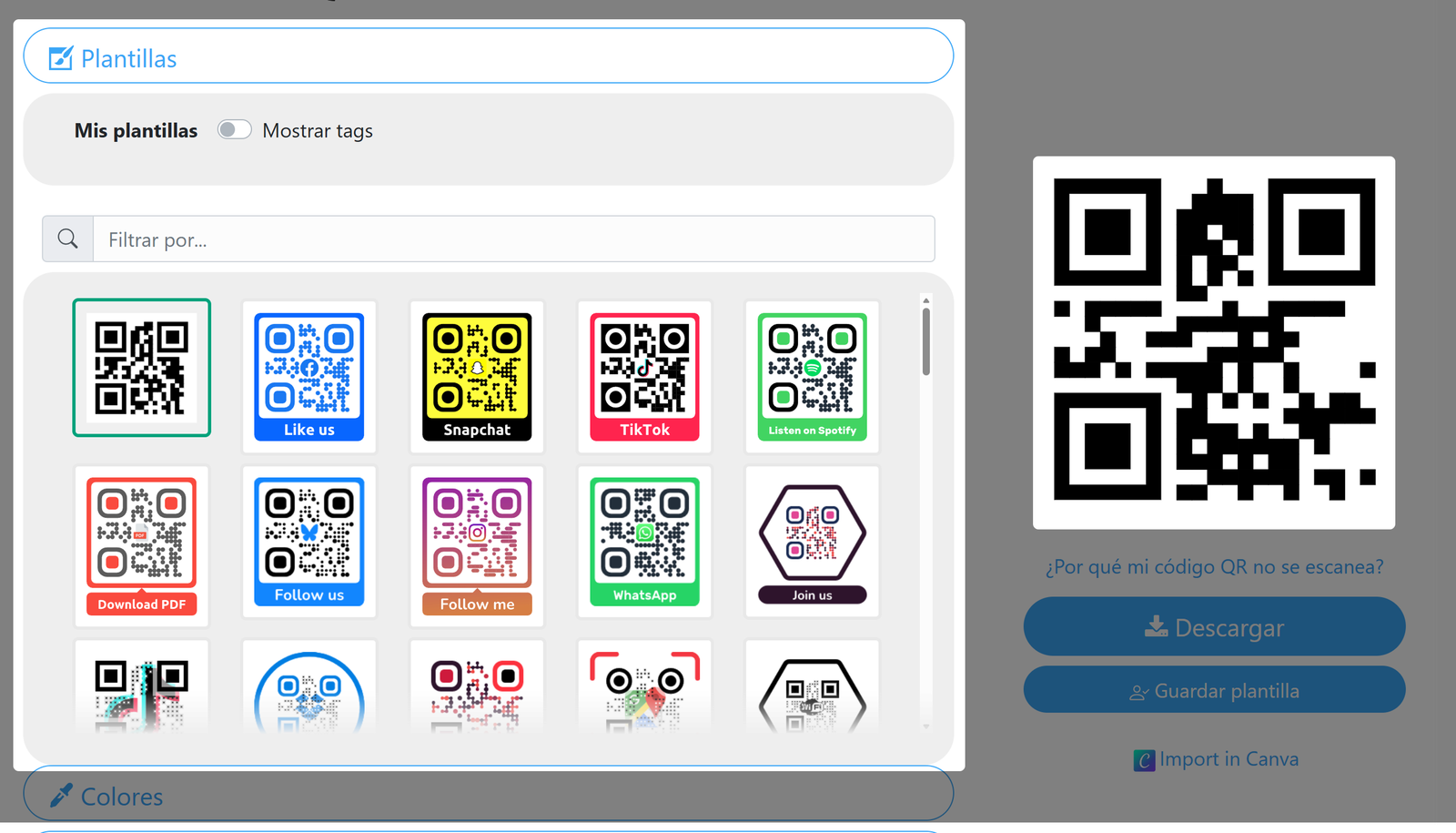Click the template list scrollbar
Screen dimensions: 1456x833
coord(925,341)
